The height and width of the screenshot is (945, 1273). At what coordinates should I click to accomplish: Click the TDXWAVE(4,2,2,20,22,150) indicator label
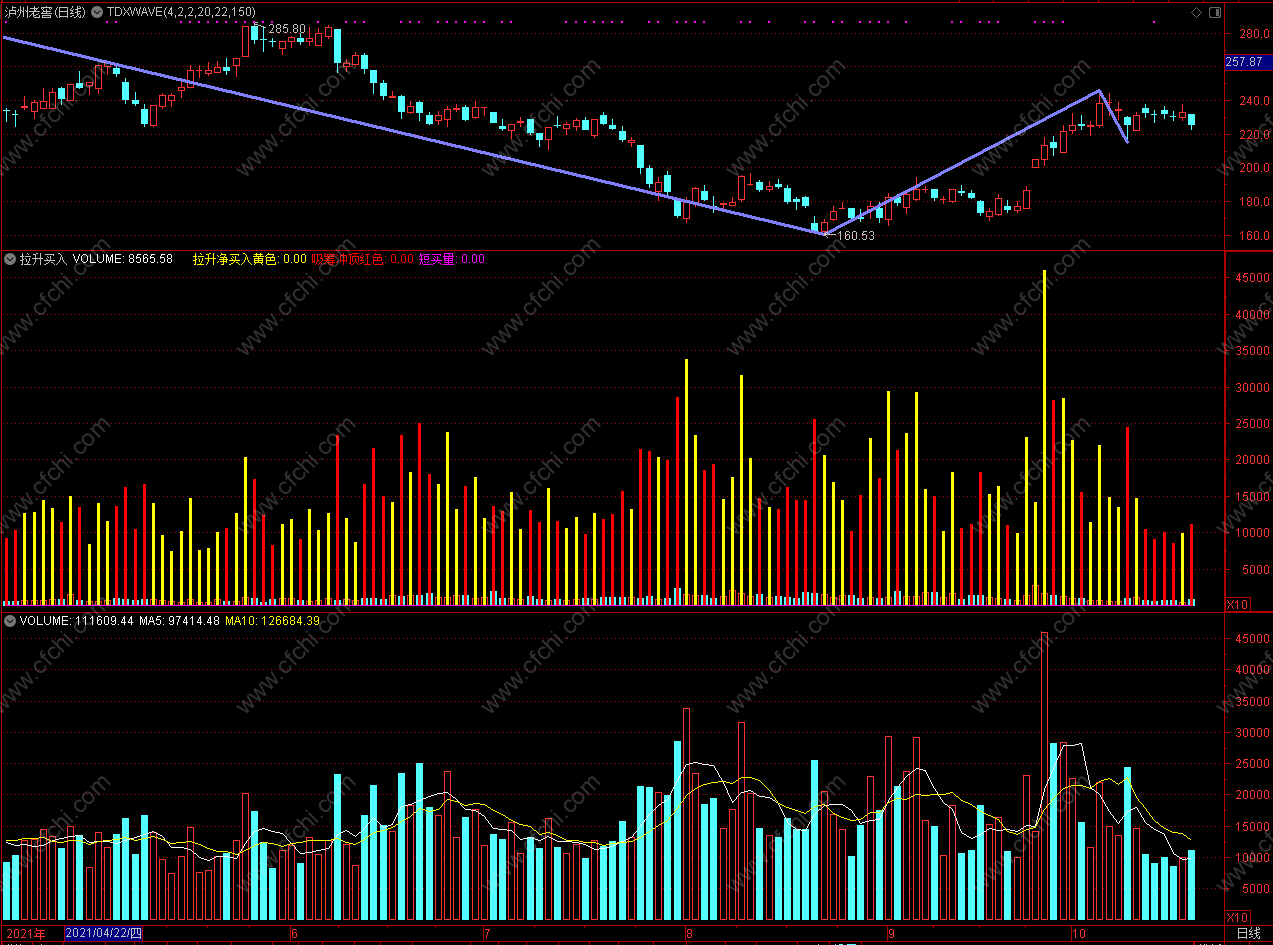tap(181, 12)
